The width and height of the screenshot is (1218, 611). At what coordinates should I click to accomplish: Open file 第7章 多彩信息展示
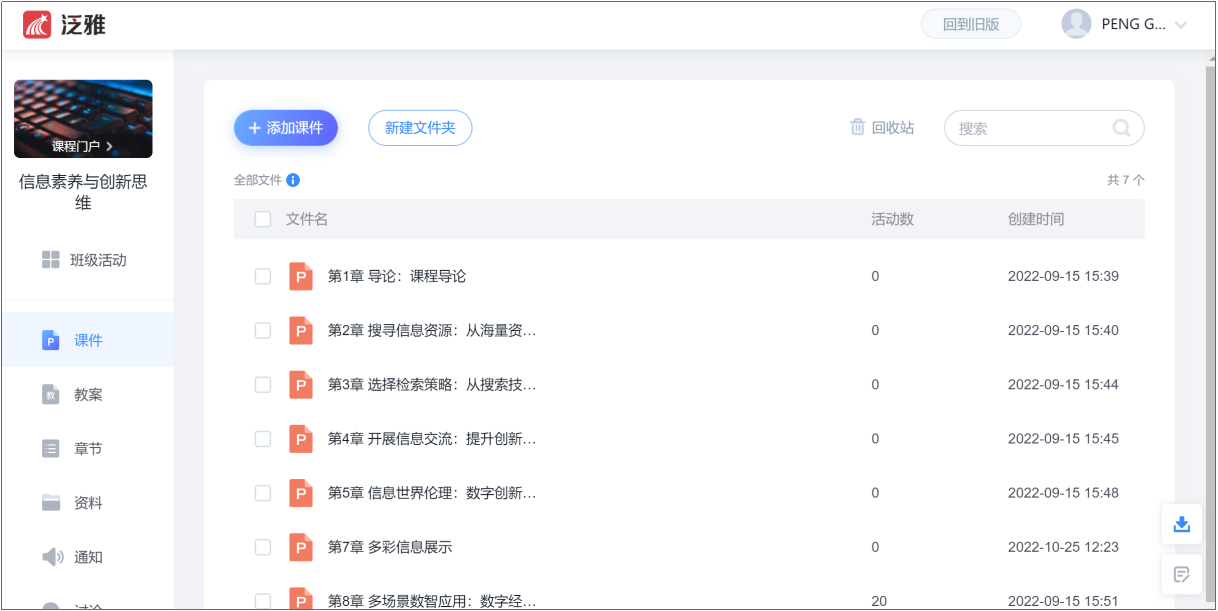pyautogui.click(x=390, y=547)
